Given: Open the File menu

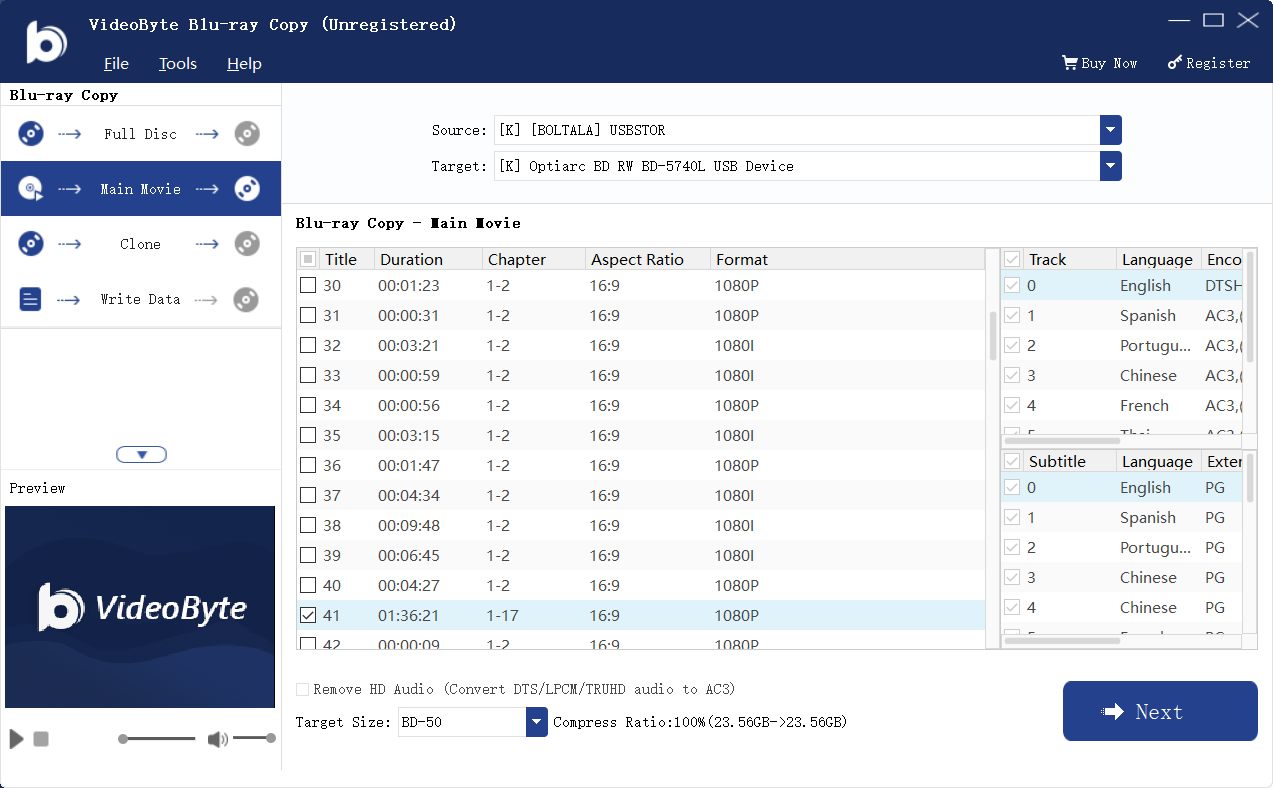Looking at the screenshot, I should (x=116, y=63).
